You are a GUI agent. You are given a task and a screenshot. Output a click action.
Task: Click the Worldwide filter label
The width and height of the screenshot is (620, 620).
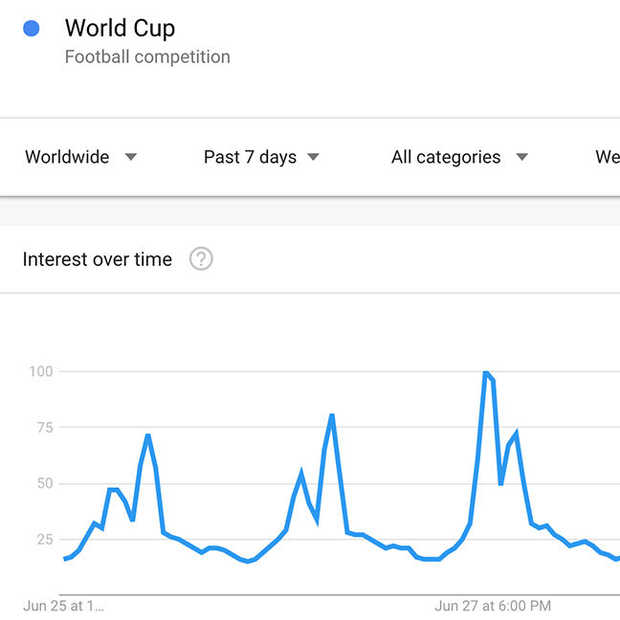coord(67,157)
